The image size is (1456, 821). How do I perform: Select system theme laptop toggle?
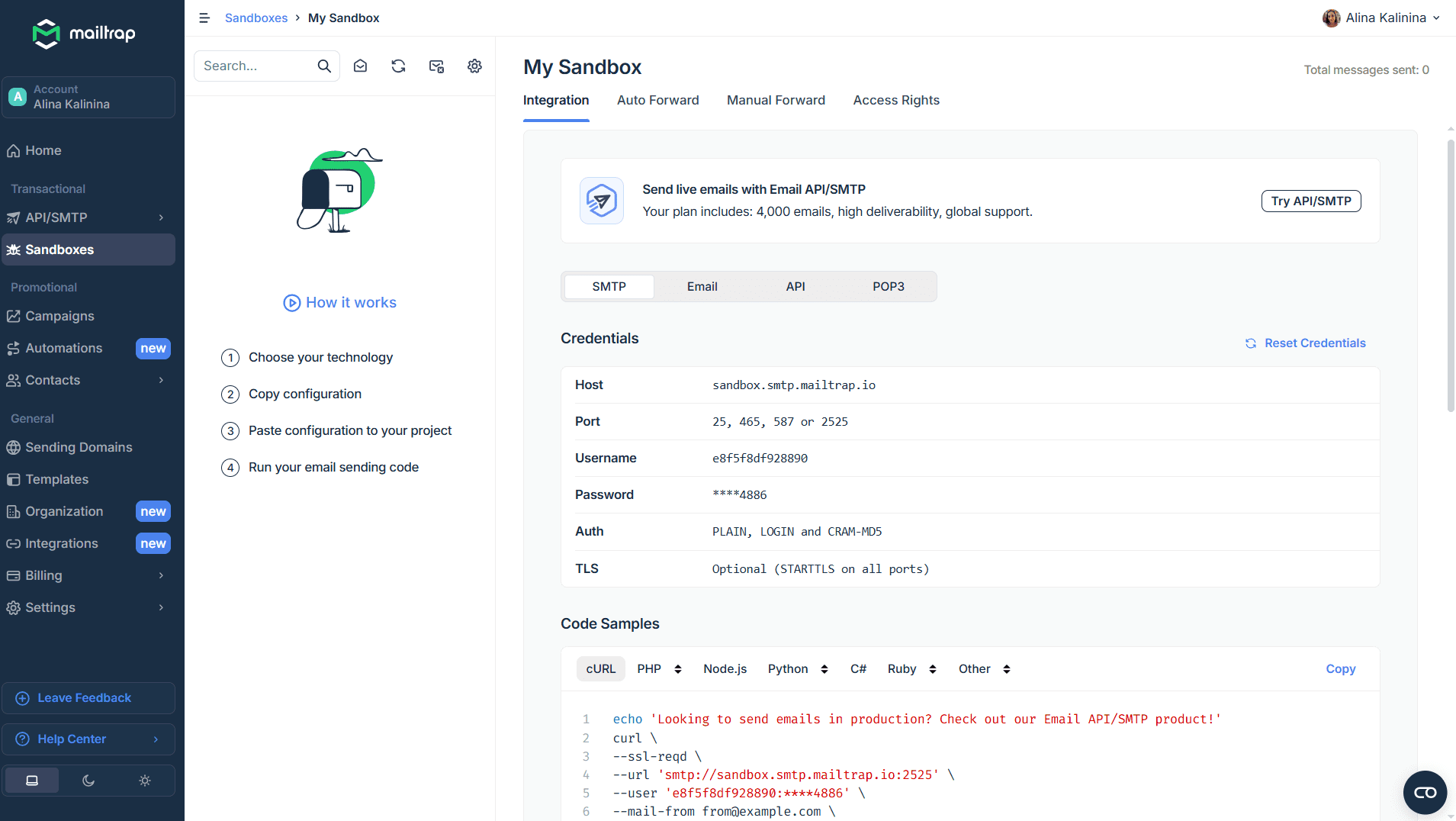[32, 781]
